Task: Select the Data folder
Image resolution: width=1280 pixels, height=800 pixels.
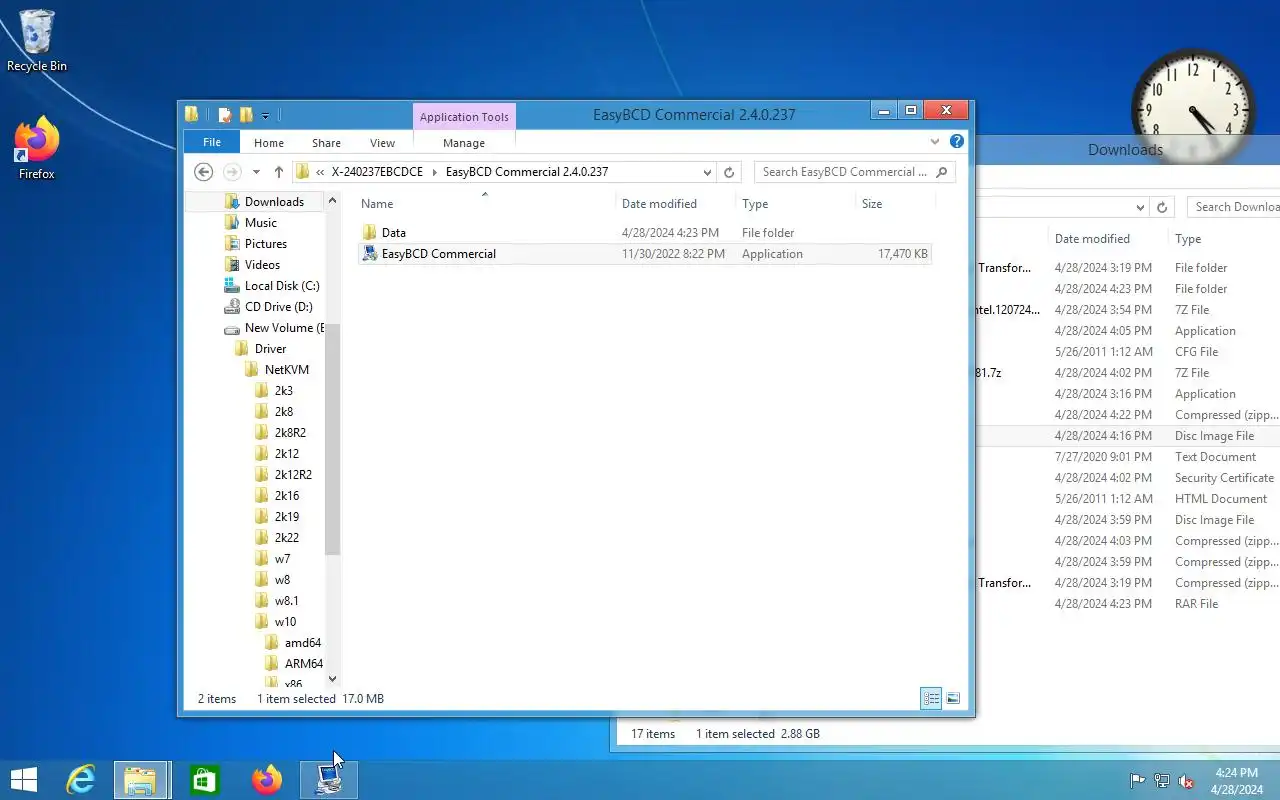Action: [x=644, y=233]
